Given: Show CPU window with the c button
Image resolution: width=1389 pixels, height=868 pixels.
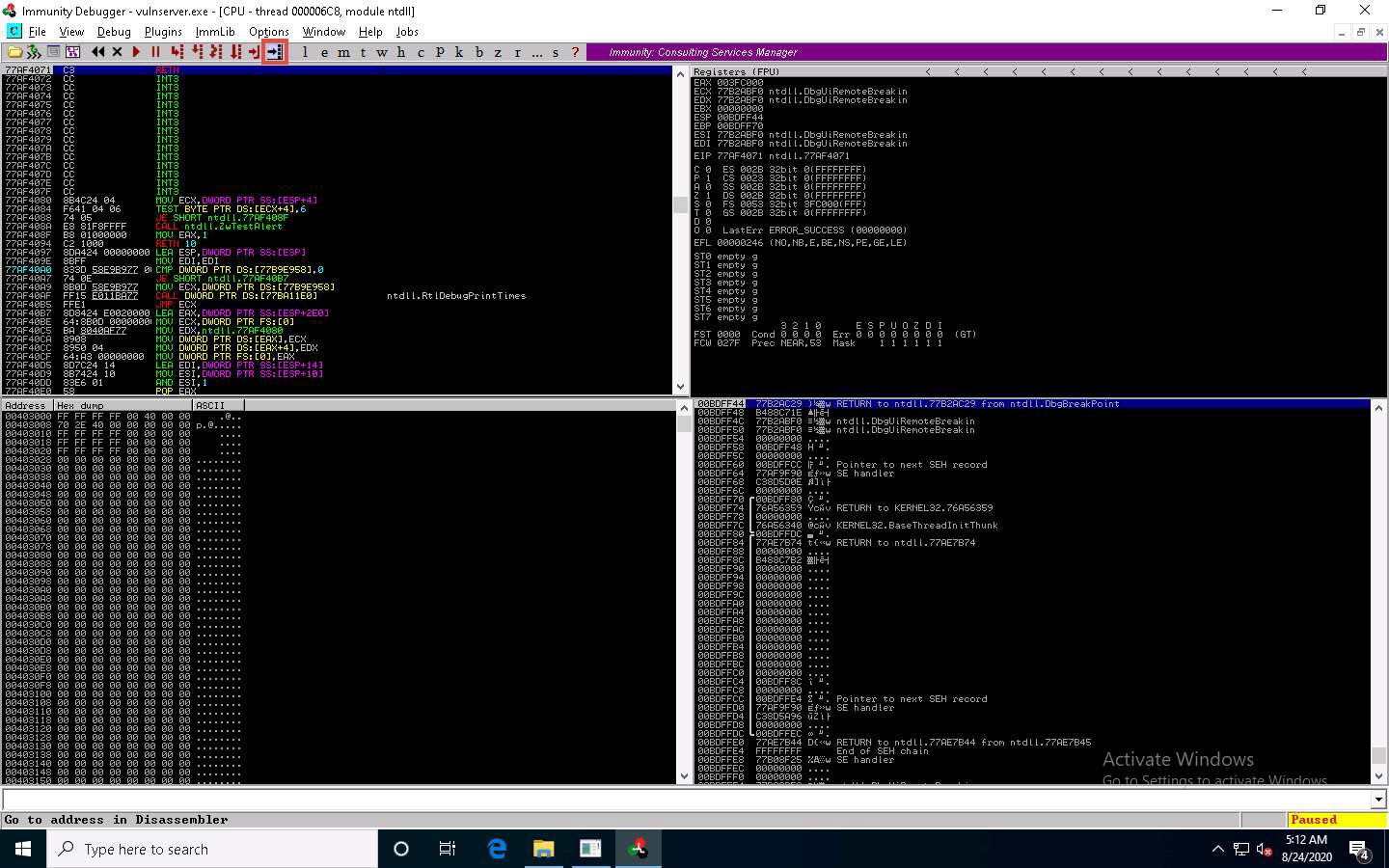Looking at the screenshot, I should (421, 52).
